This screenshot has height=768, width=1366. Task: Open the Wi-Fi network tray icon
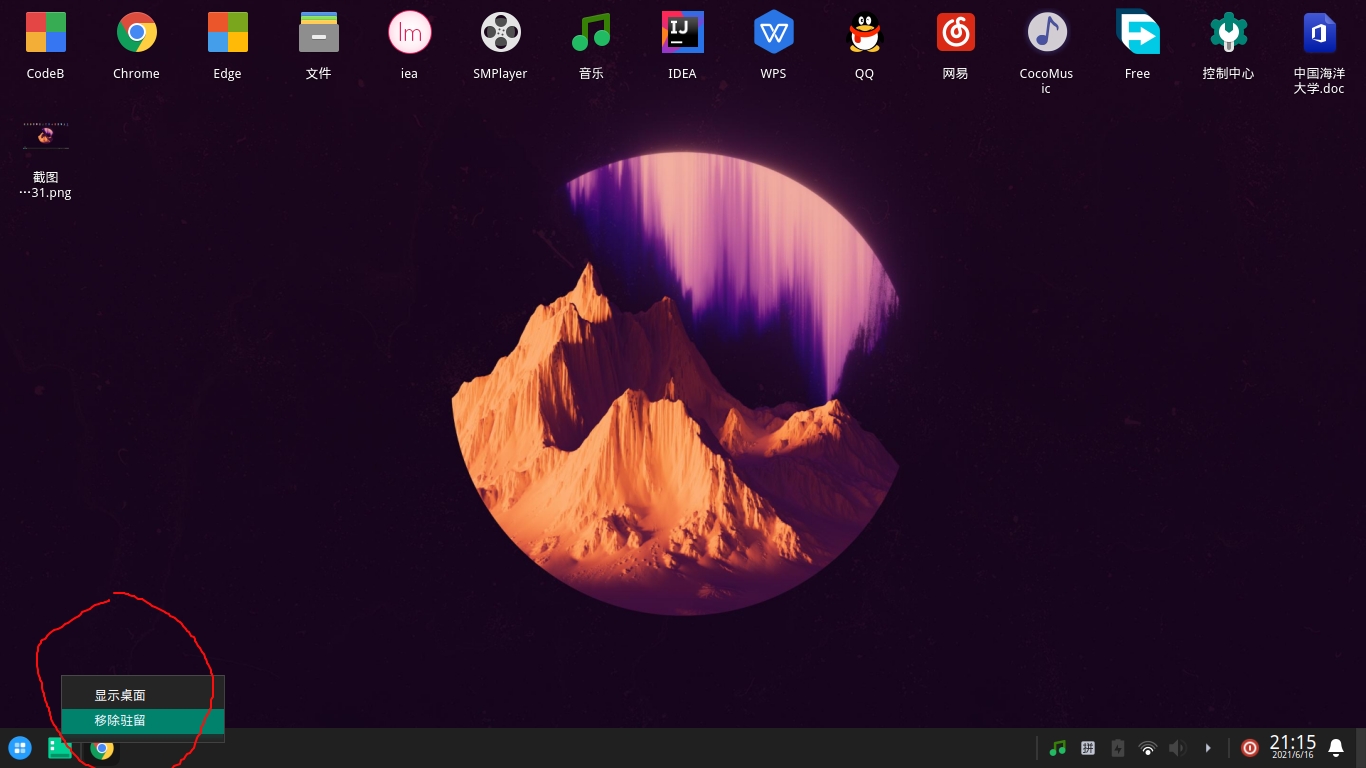pos(1148,748)
